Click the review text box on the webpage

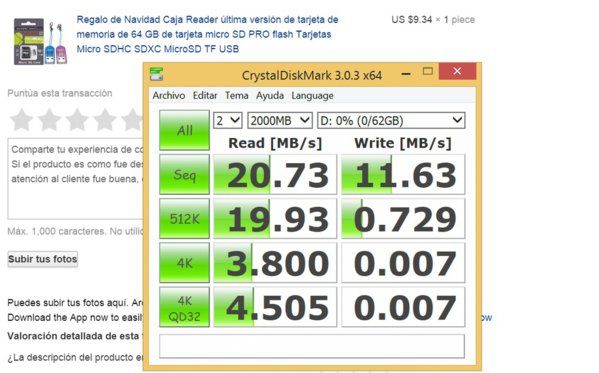click(75, 179)
